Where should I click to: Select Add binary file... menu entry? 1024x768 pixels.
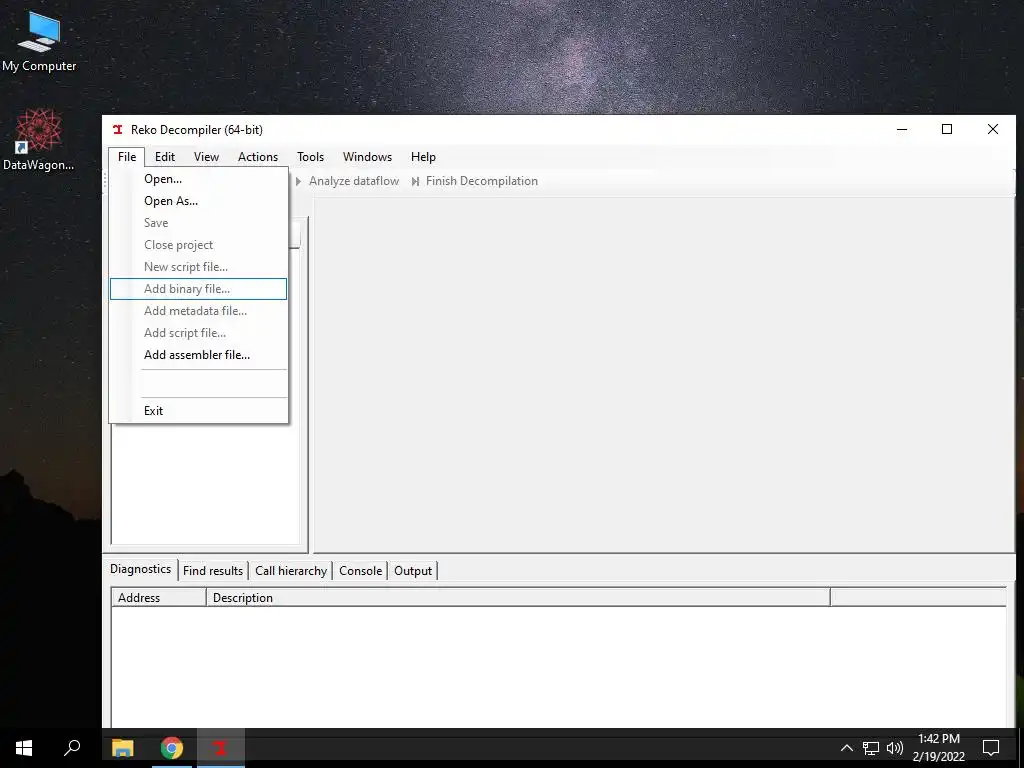[199, 289]
